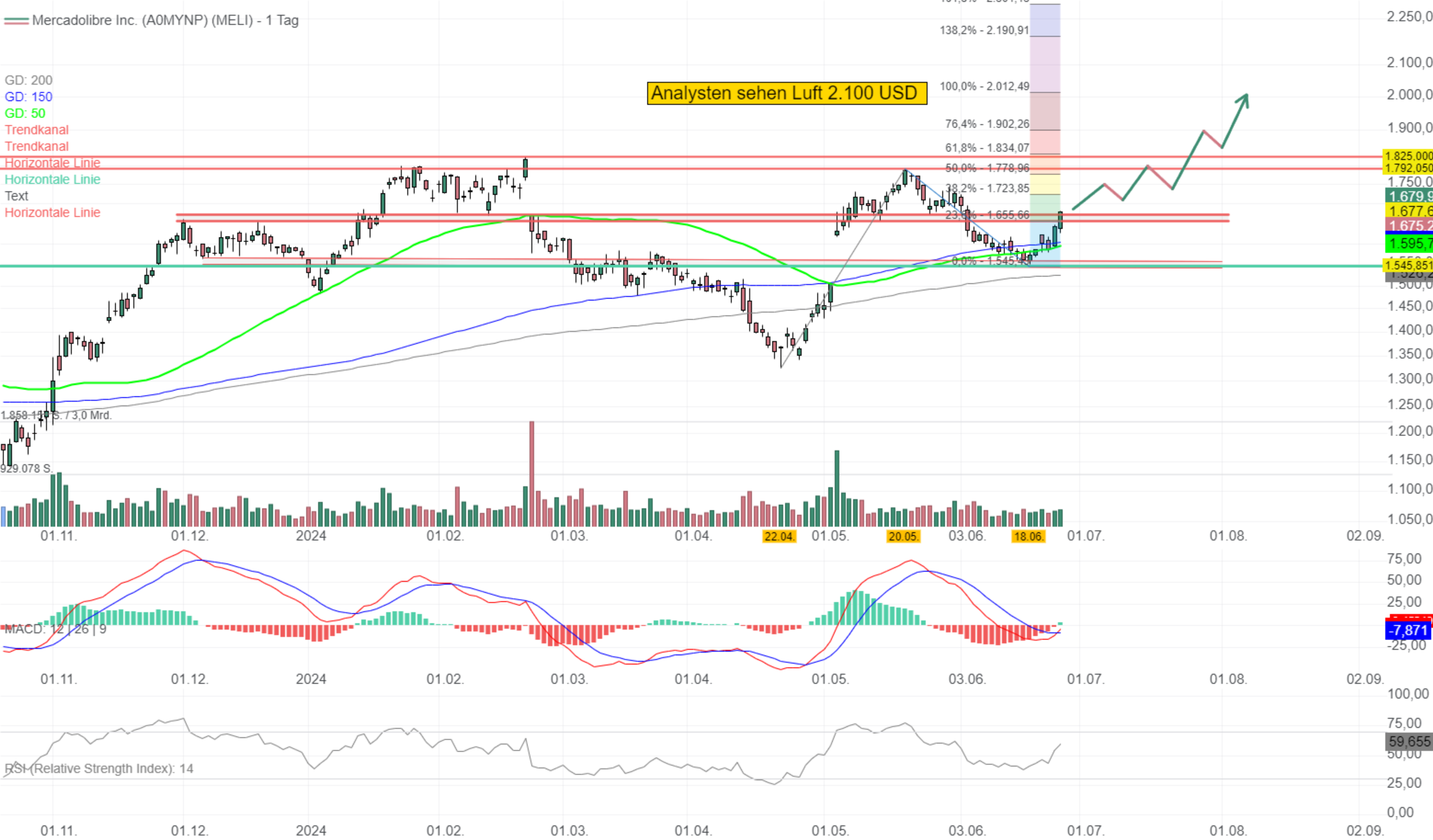Click the dark green 1.679,9 price tag

pyautogui.click(x=1409, y=196)
